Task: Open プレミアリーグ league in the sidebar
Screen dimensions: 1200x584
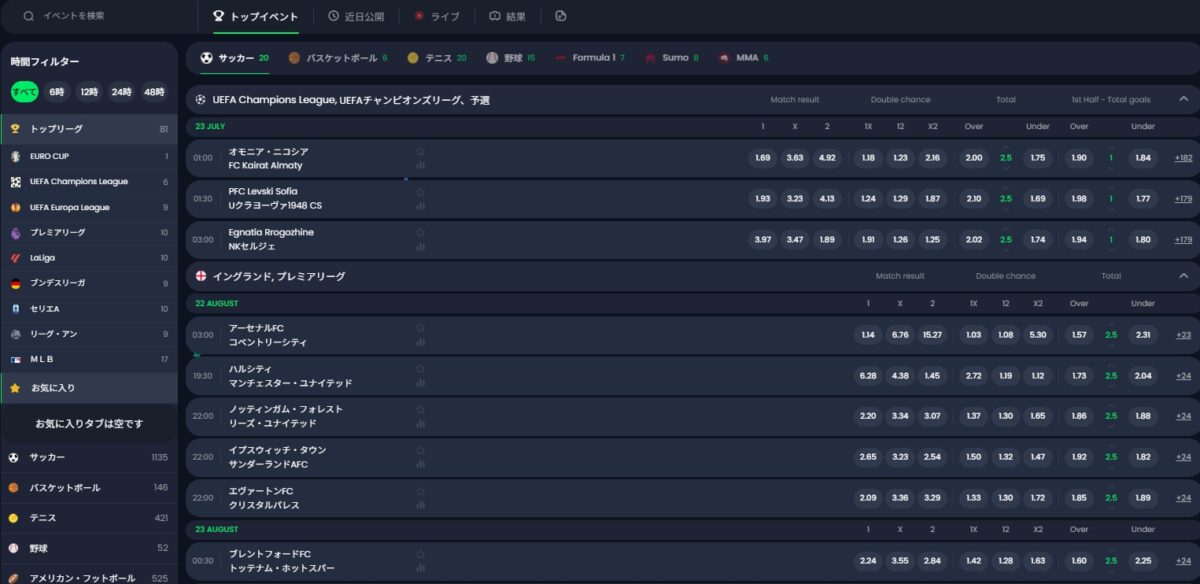Action: 89,232
